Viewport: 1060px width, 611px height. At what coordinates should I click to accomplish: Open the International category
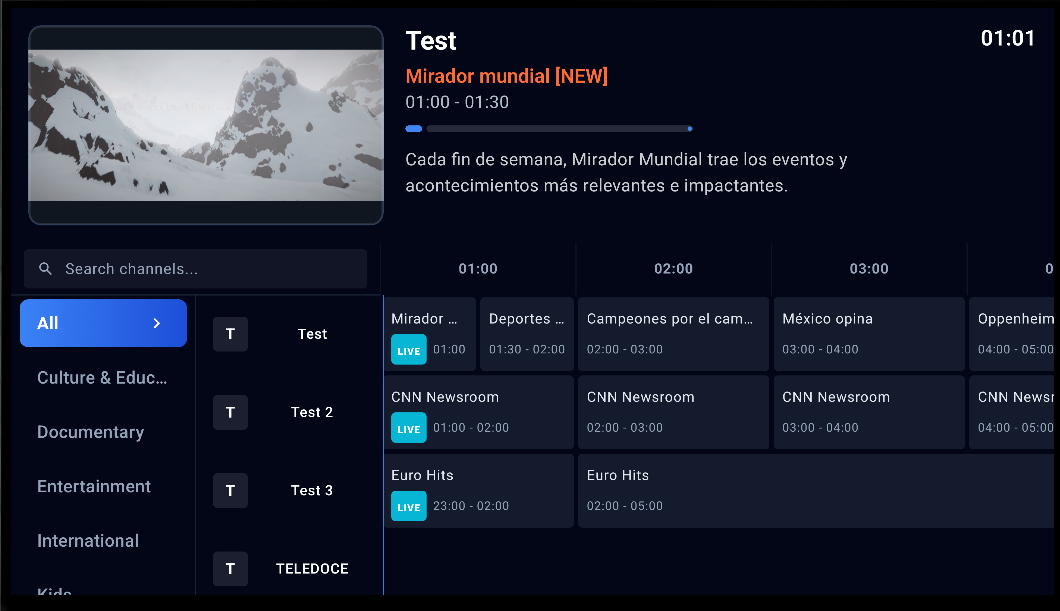(88, 540)
